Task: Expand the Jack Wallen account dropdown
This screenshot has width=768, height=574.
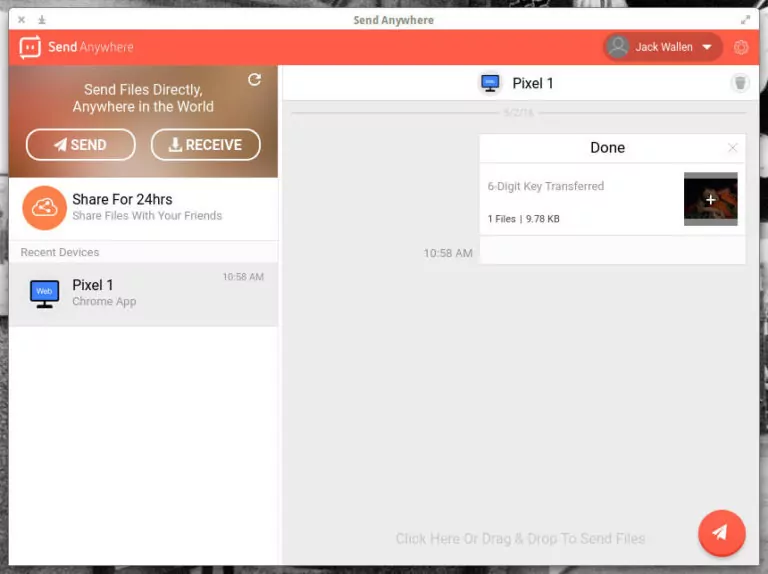Action: tap(707, 48)
